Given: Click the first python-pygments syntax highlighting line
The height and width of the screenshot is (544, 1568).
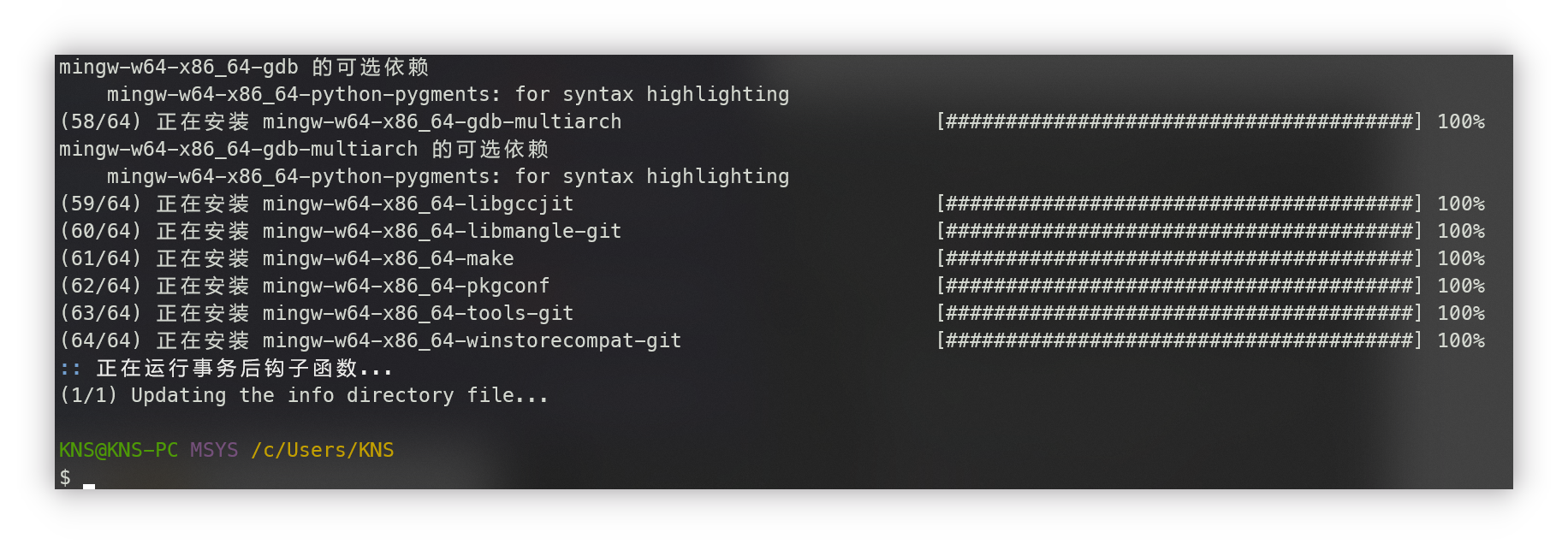Looking at the screenshot, I should coord(448,94).
